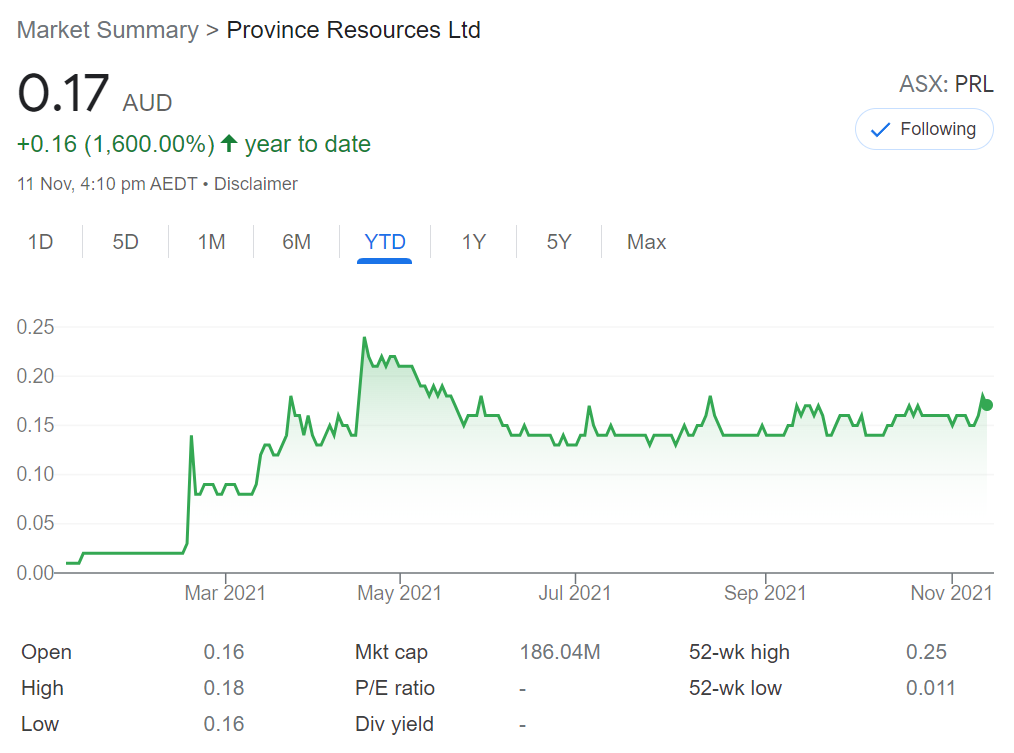Click the Mar 2021 axis label
The height and width of the screenshot is (753, 1014).
(225, 593)
